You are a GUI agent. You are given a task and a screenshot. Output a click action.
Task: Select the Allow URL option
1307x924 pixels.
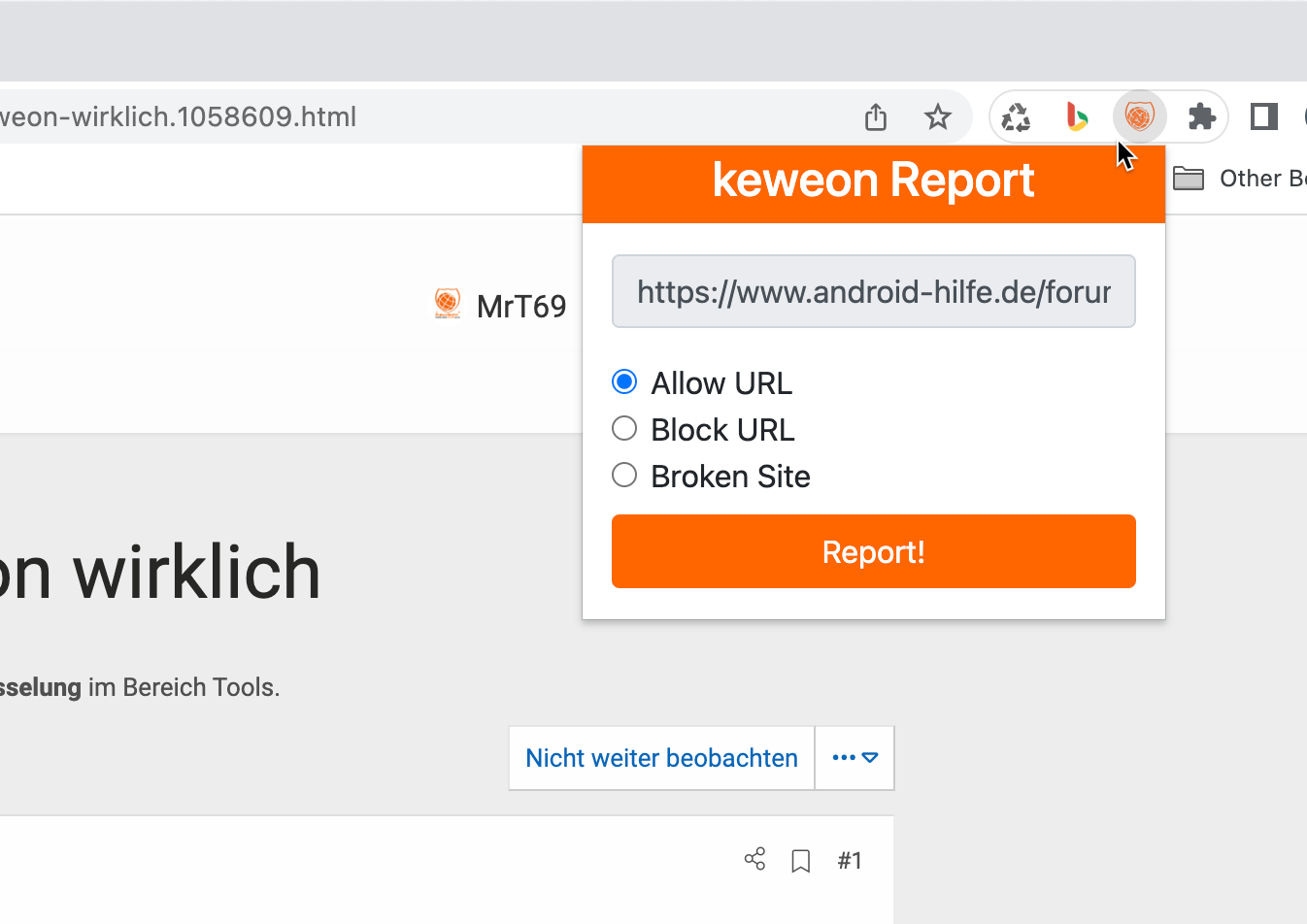click(624, 382)
